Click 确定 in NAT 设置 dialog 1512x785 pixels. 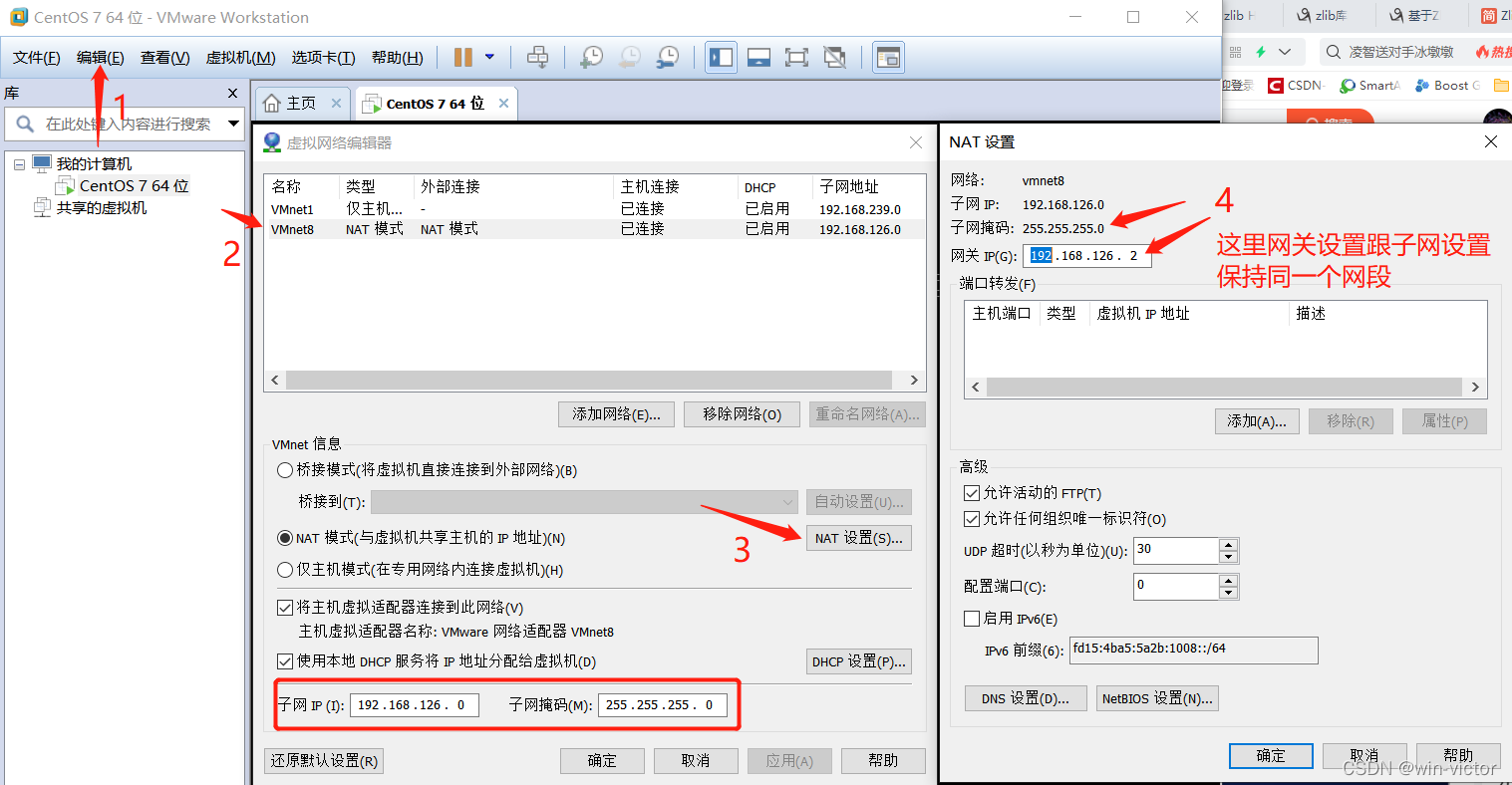(x=1271, y=756)
